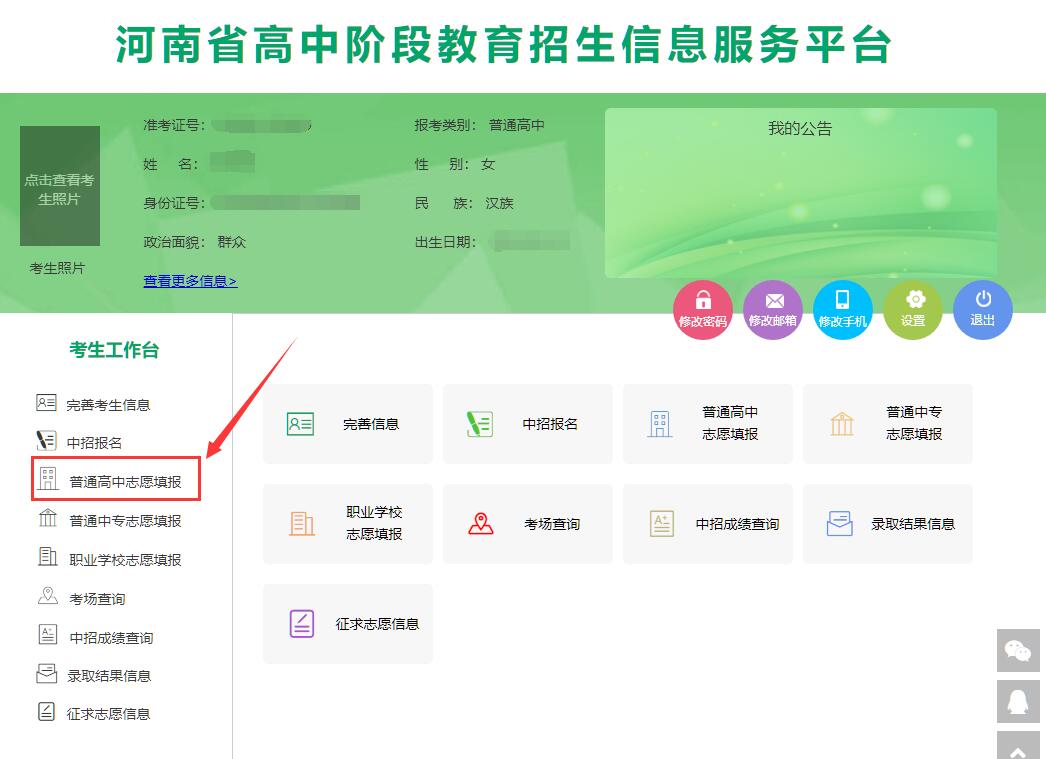The image size is (1046, 759).
Task: Open 职业学校志愿填报 sidebar item
Action: point(109,559)
